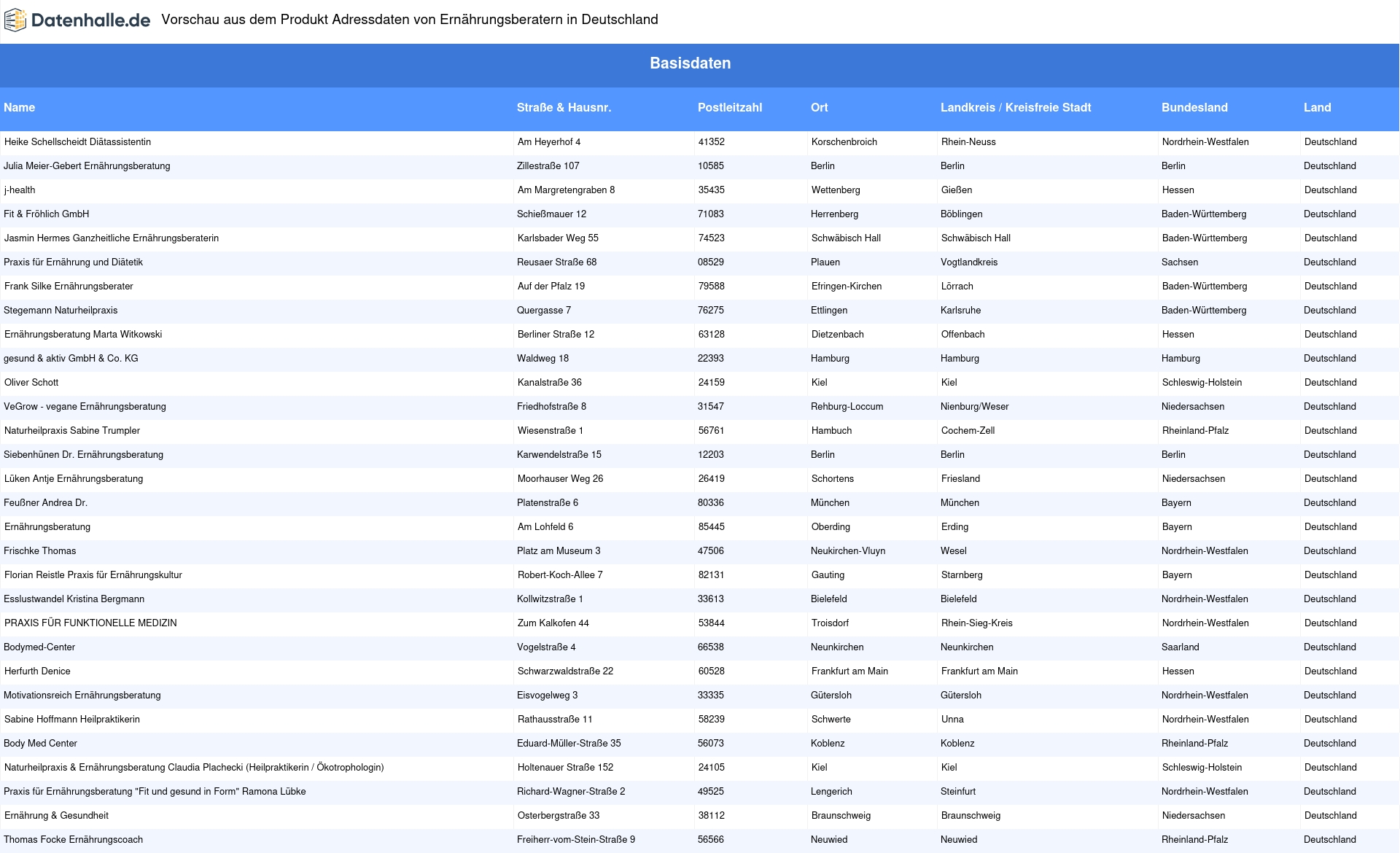
Task: Click gesund & aktiv GmbH & Co. KG
Action: coord(71,359)
